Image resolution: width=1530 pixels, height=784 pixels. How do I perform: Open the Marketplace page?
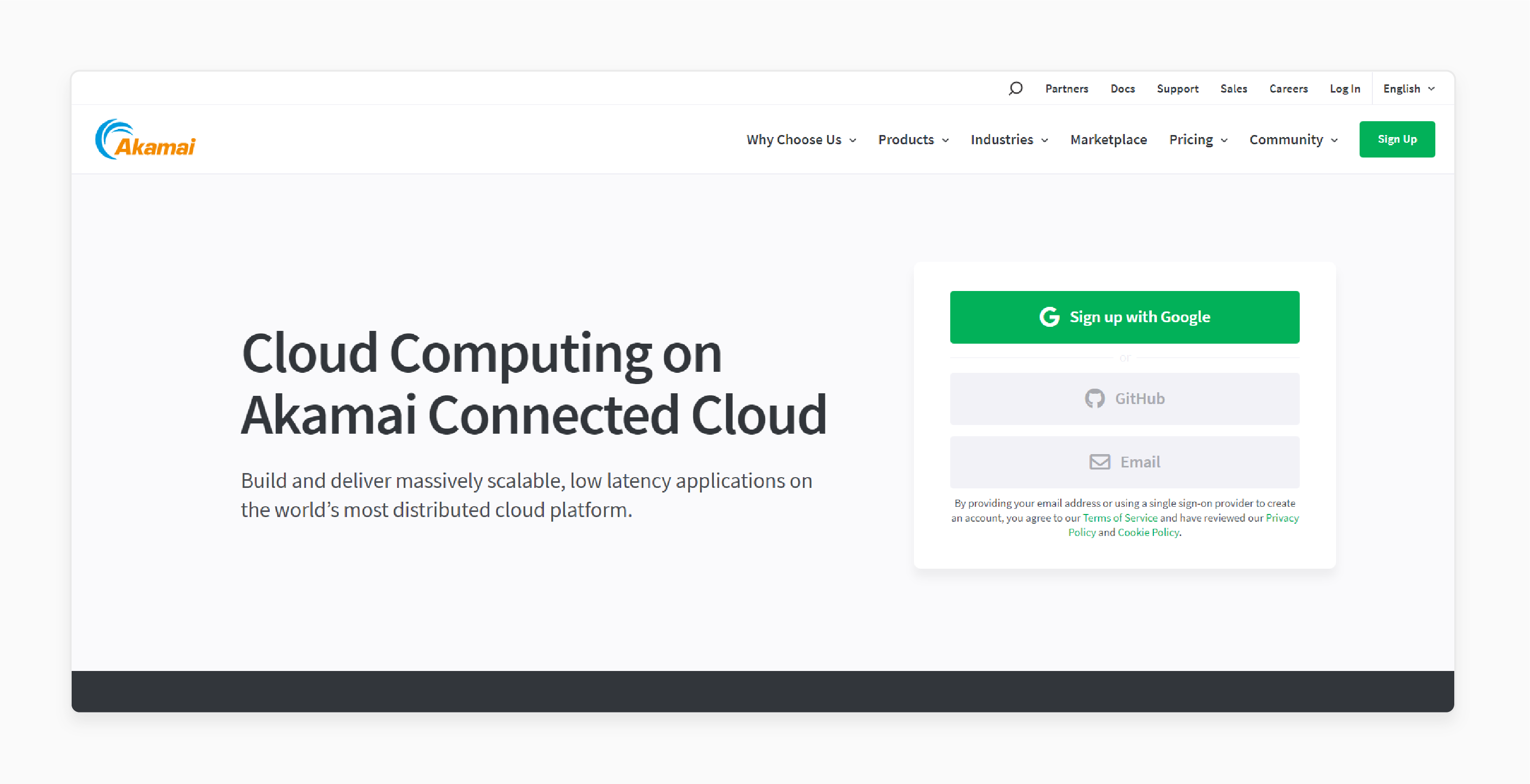click(1108, 140)
